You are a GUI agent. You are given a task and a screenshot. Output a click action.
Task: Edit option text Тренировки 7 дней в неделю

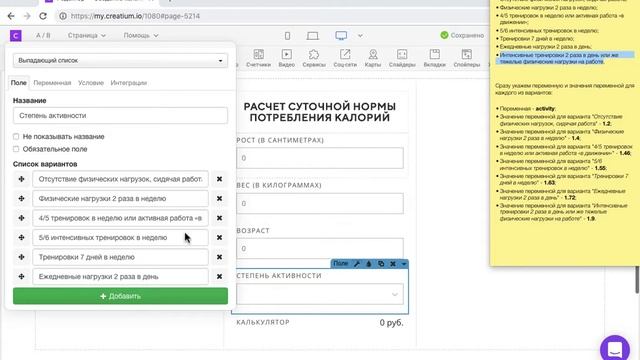[x=120, y=257]
